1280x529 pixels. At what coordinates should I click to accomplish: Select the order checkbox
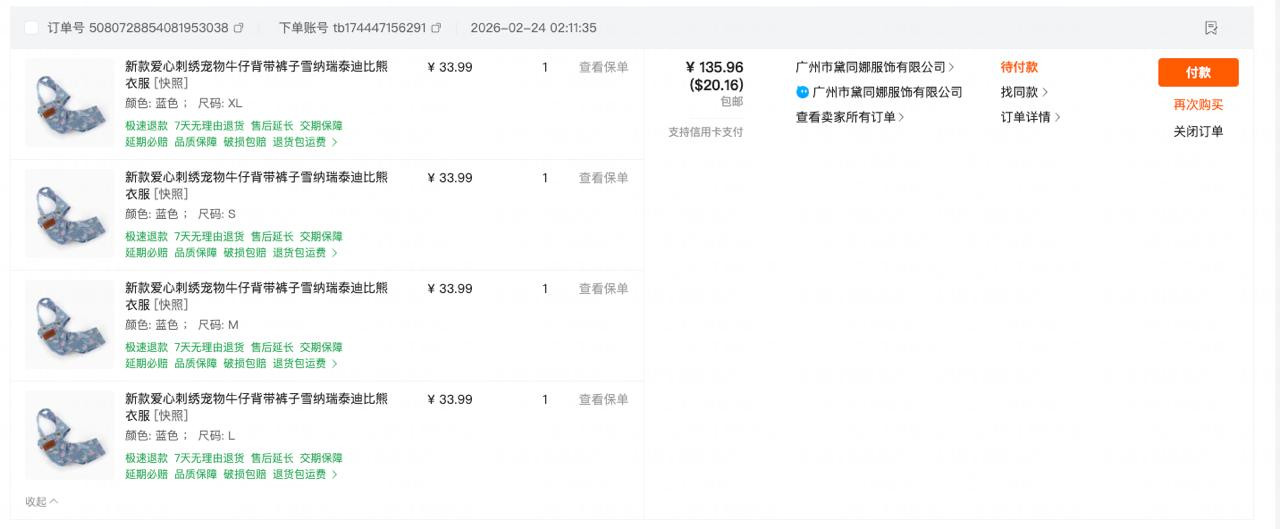[x=32, y=28]
